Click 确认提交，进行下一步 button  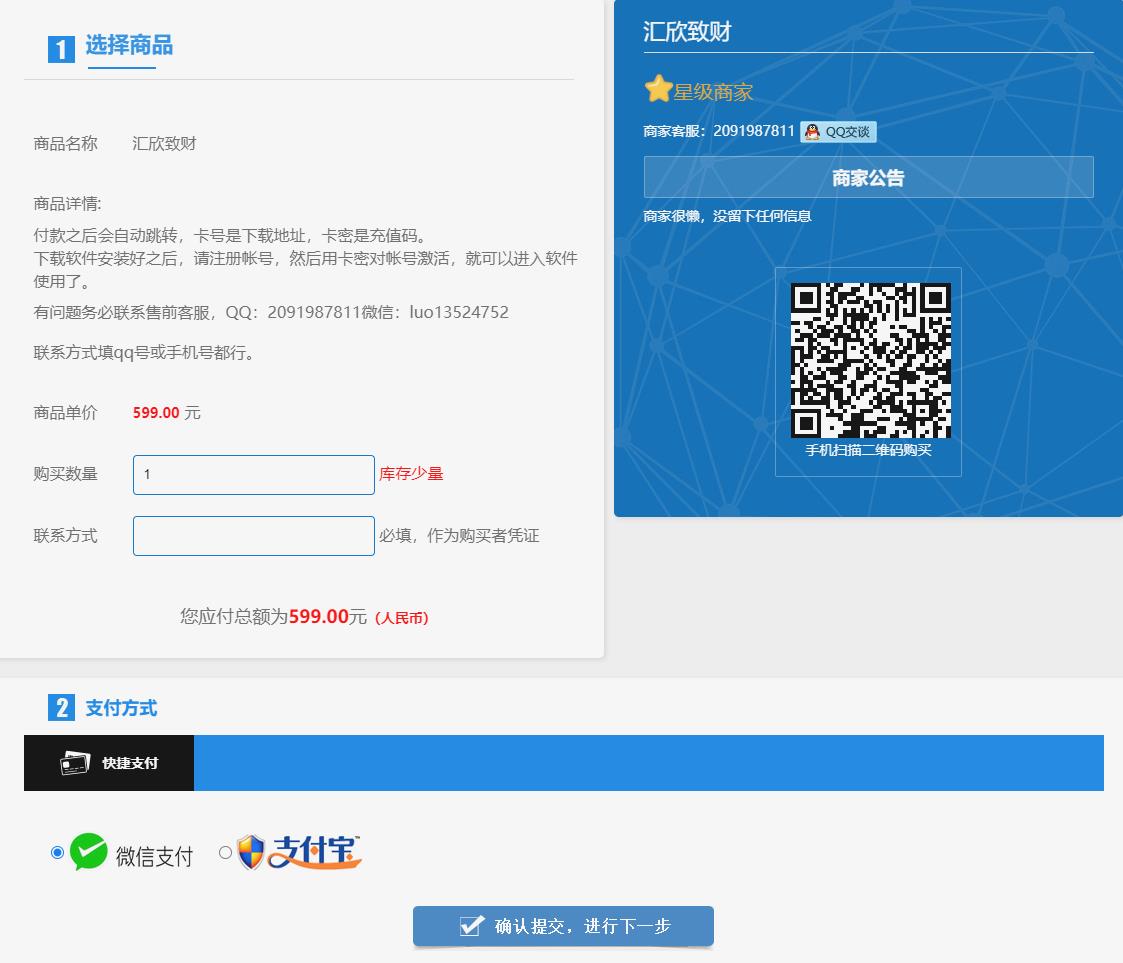(x=563, y=926)
